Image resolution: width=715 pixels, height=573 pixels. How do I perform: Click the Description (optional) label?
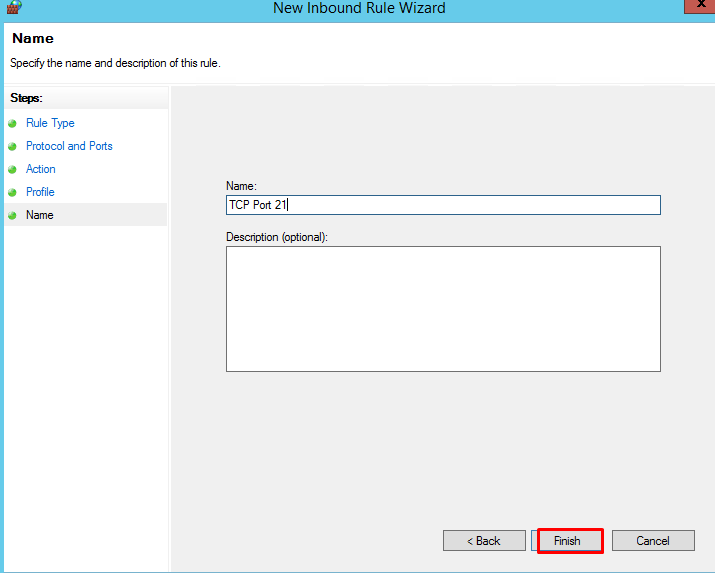(x=277, y=237)
